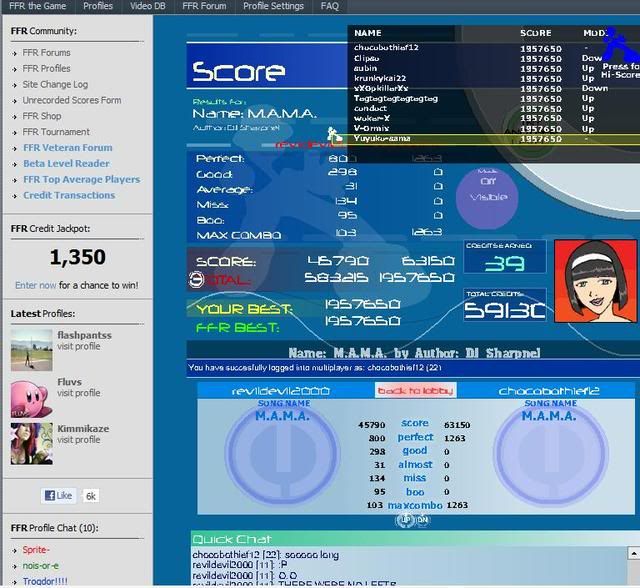Open the Video DB menu
This screenshot has width=640, height=588.
pyautogui.click(x=148, y=6)
